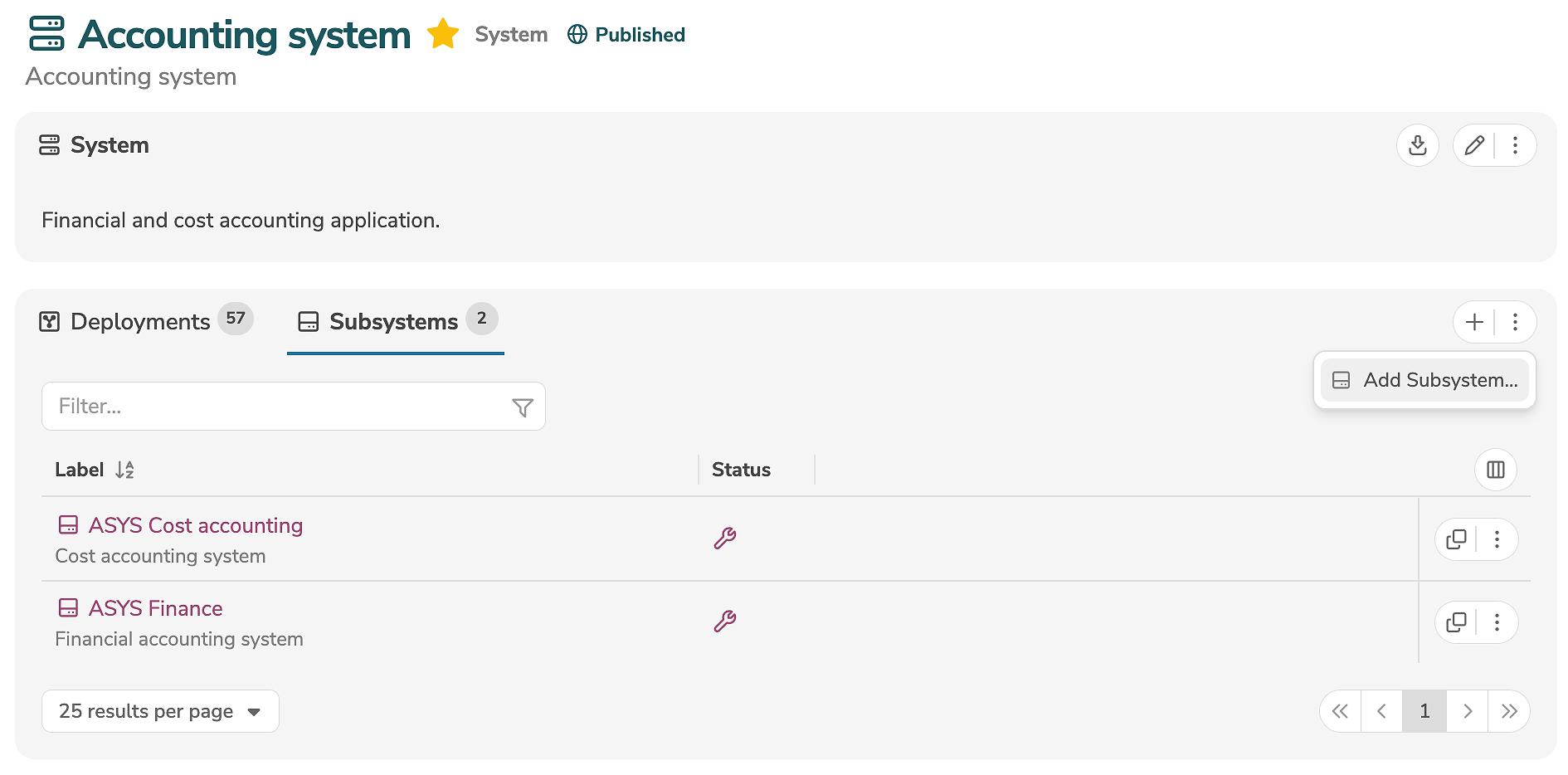Image resolution: width=1568 pixels, height=775 pixels.
Task: Click the pencil edit icon for System
Action: (x=1474, y=145)
